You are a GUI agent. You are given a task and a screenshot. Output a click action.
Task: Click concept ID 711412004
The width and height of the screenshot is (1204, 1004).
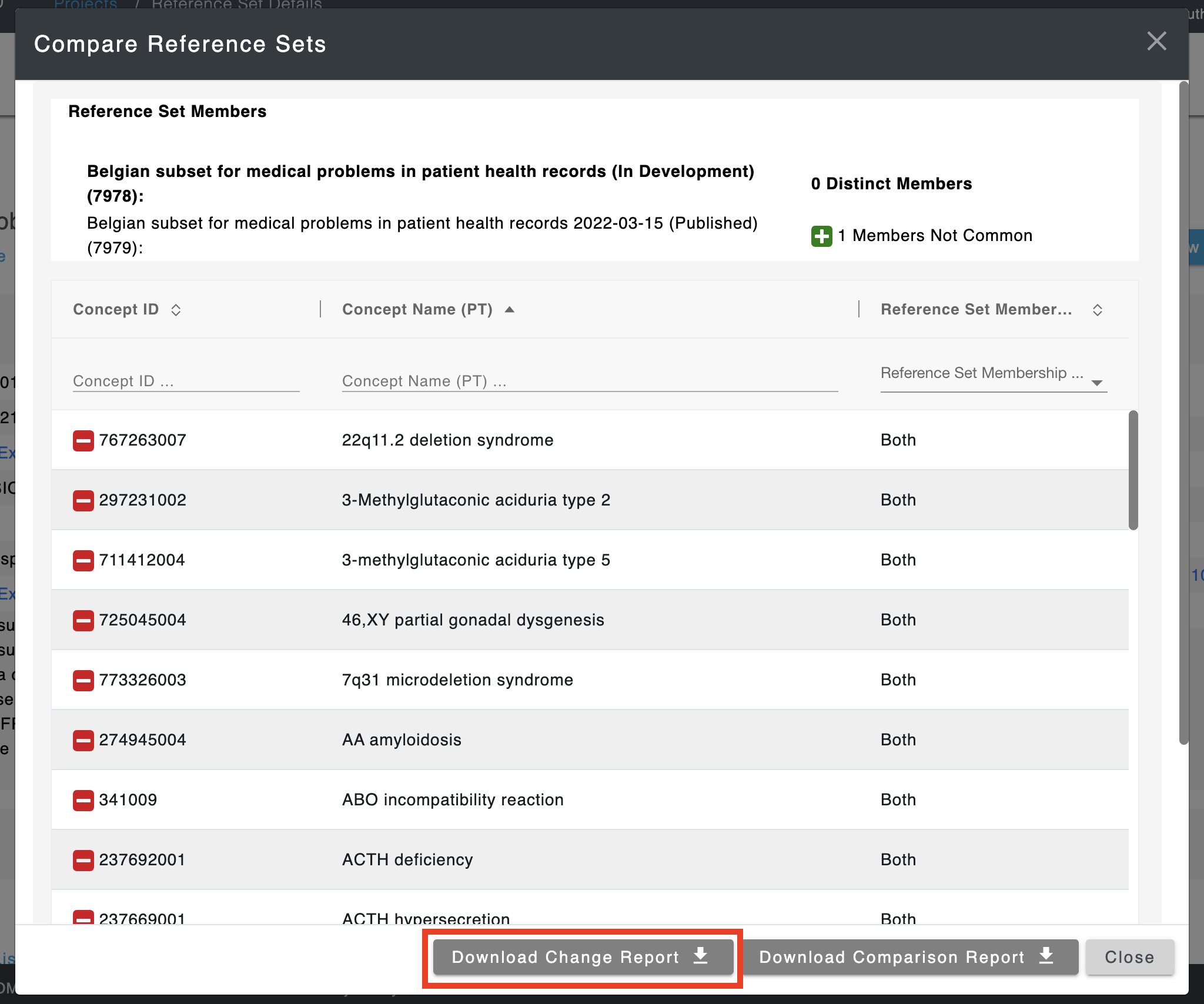click(142, 560)
